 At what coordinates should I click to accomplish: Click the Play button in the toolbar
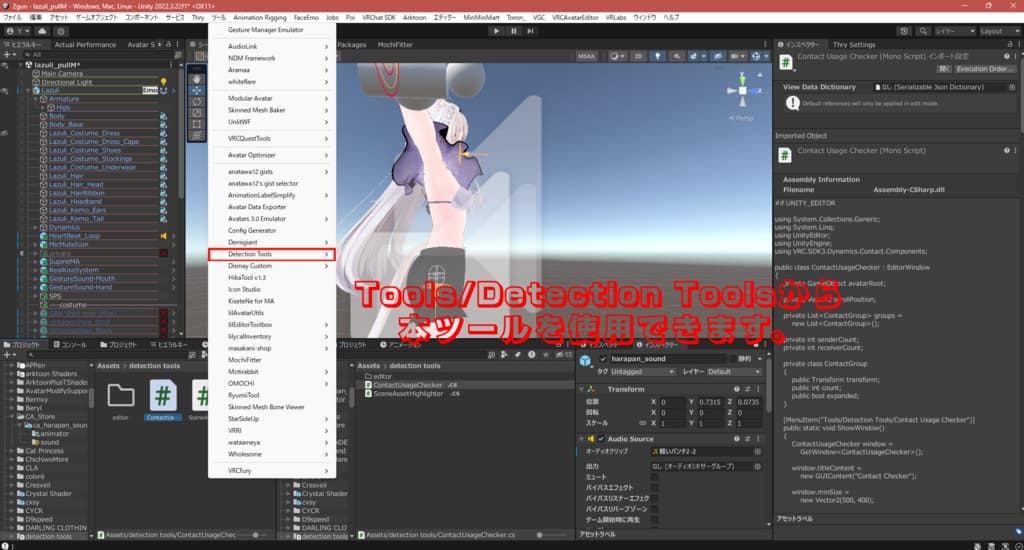point(496,31)
